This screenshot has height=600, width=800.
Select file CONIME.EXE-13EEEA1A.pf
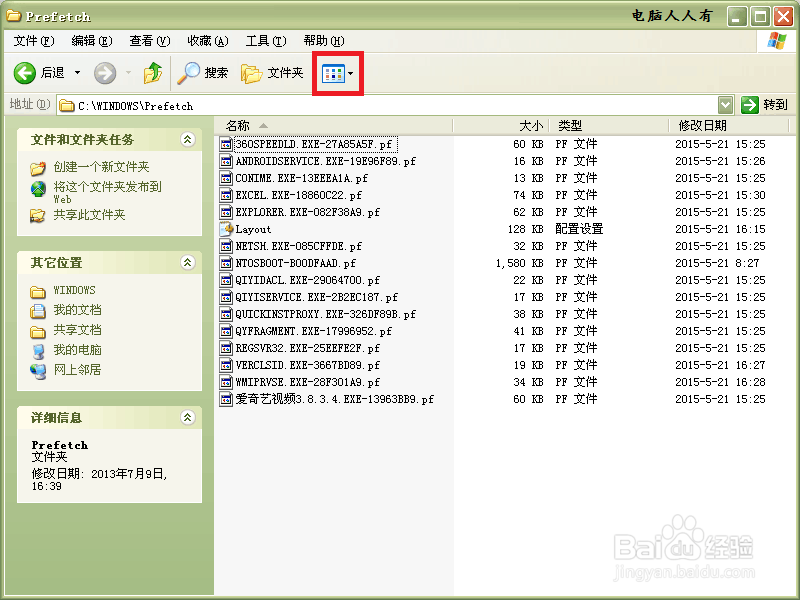point(302,178)
